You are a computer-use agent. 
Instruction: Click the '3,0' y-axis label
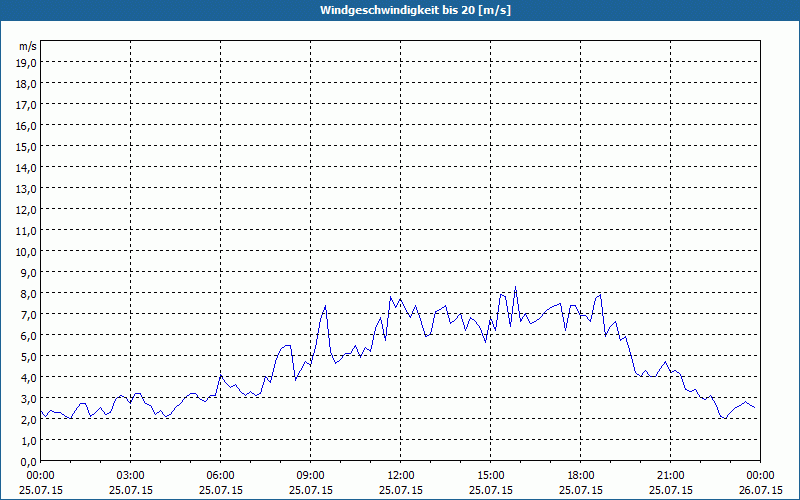tap(30, 399)
